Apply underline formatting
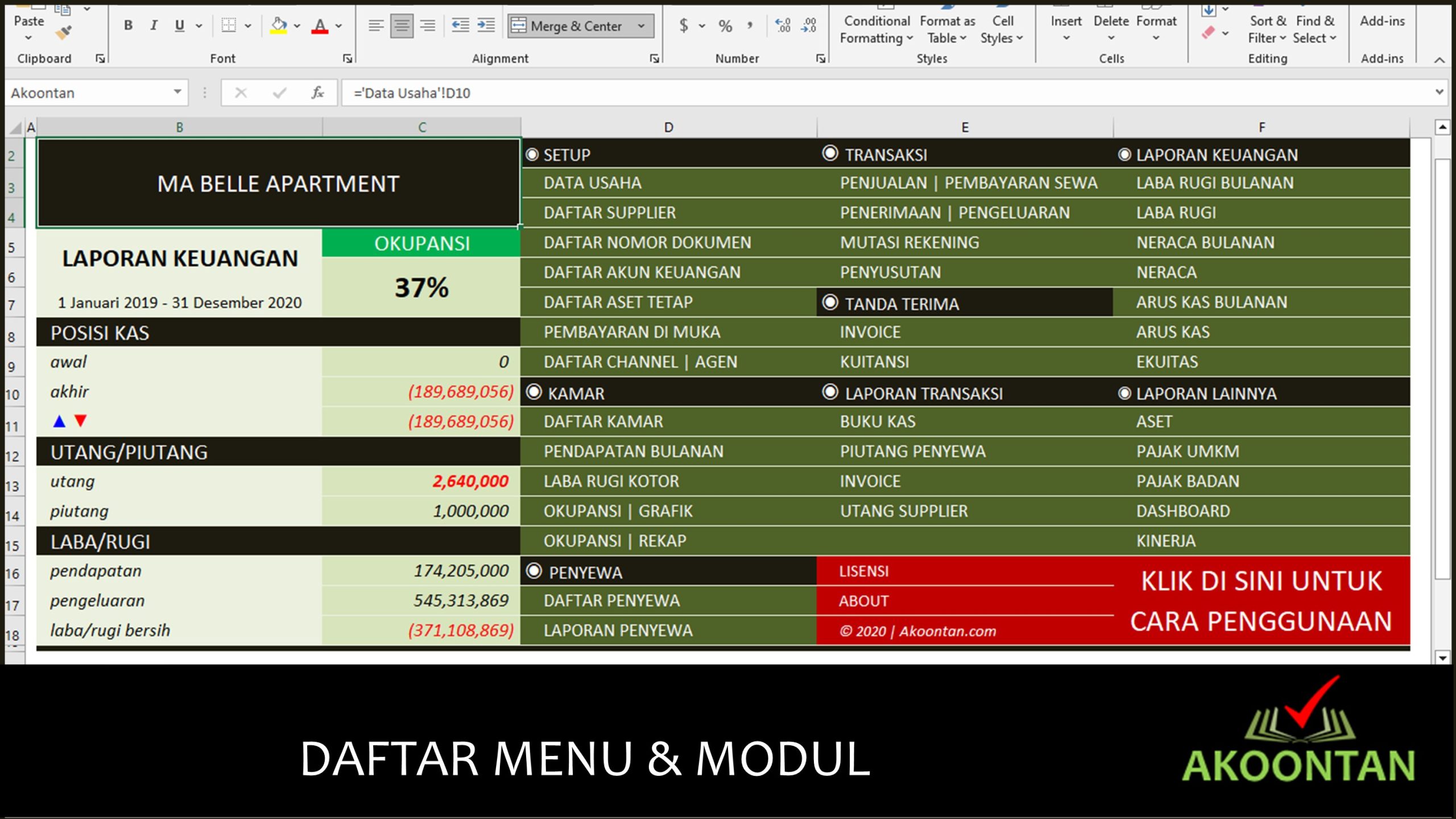Viewport: 1456px width, 819px height. (178, 26)
